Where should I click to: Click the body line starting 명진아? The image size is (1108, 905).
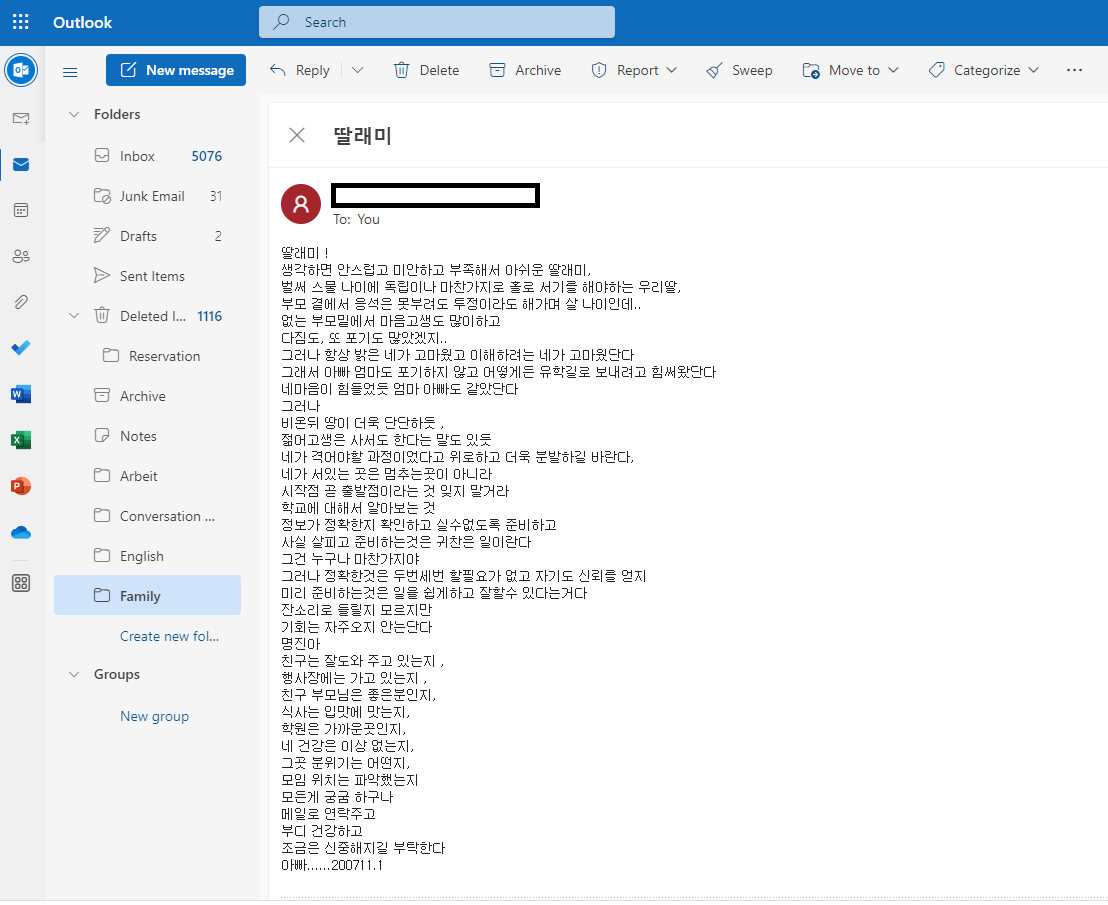[301, 644]
